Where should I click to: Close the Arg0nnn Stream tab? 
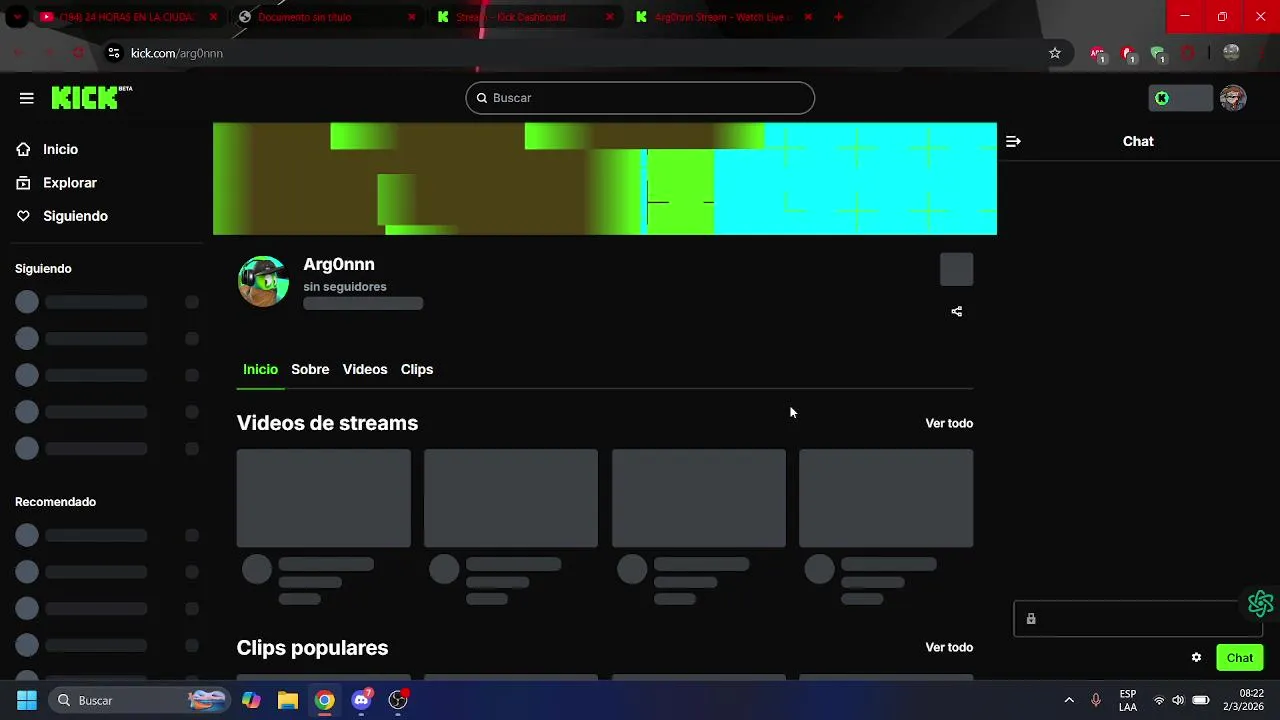pyautogui.click(x=808, y=17)
